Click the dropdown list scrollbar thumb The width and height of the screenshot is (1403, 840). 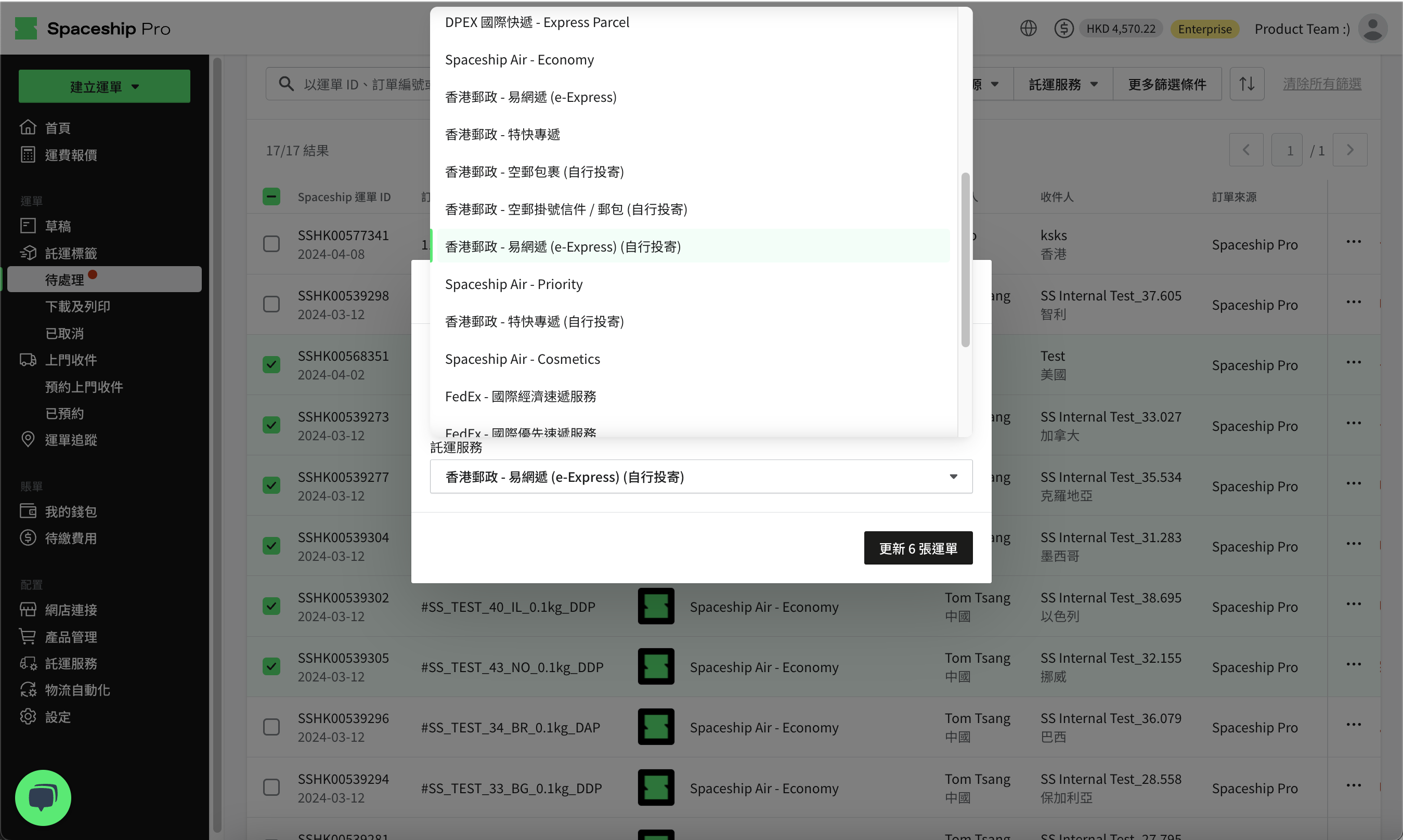pyautogui.click(x=965, y=260)
